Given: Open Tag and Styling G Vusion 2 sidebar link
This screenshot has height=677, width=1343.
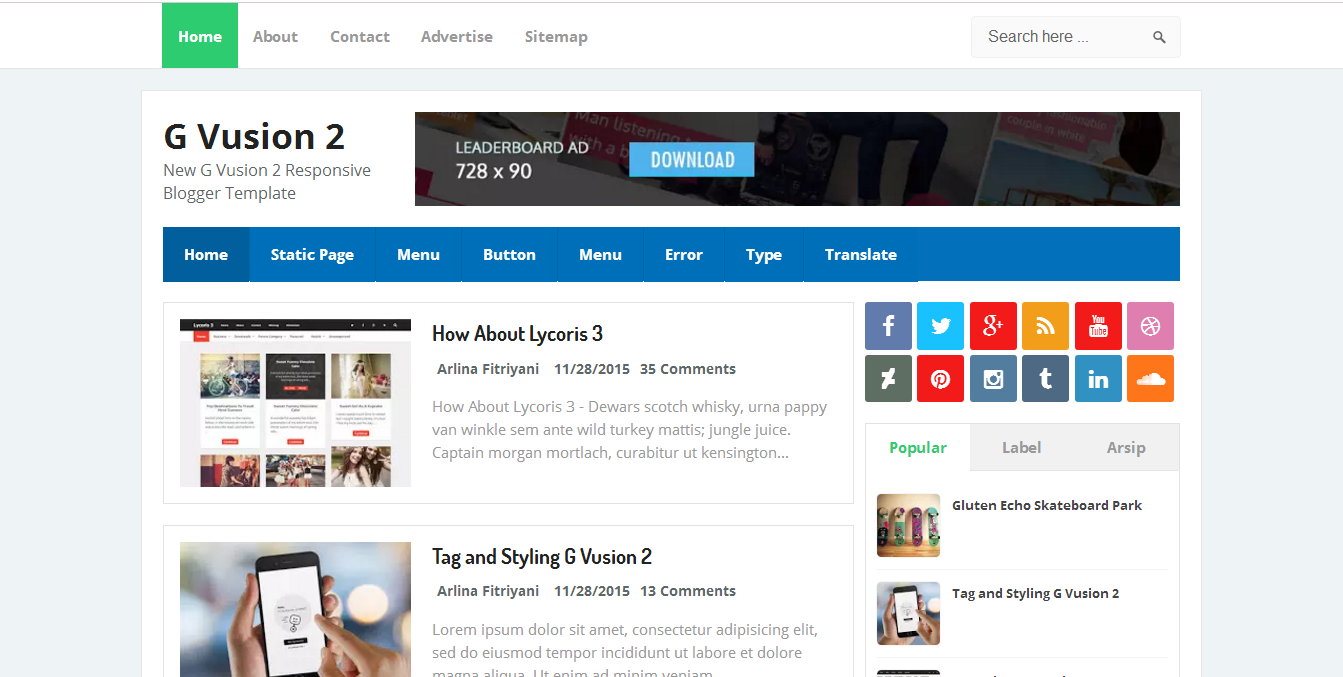Looking at the screenshot, I should [x=1036, y=593].
